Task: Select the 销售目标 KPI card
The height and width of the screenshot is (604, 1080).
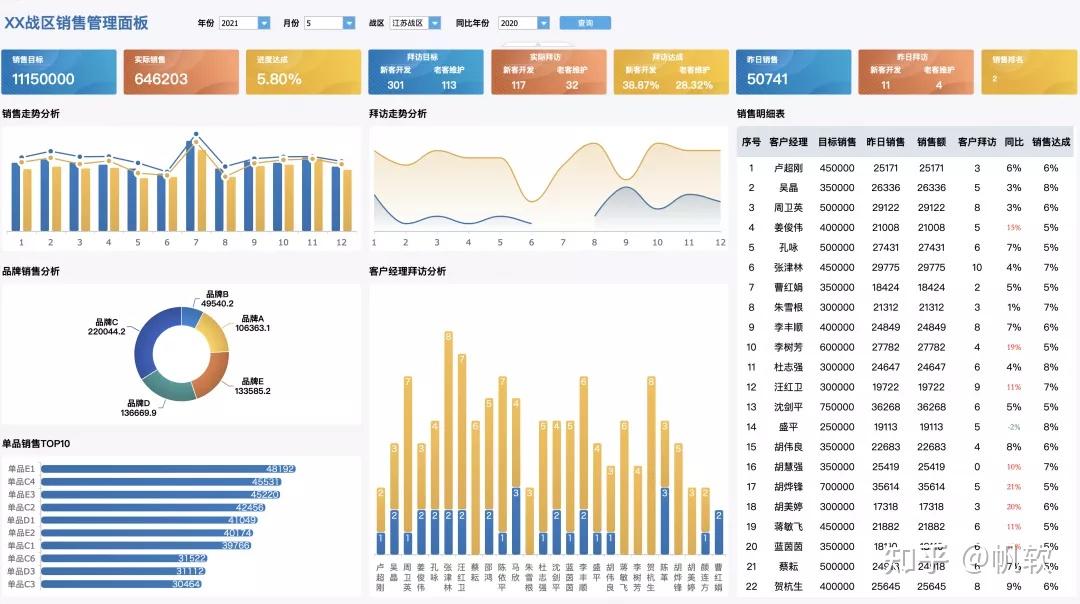Action: (58, 70)
